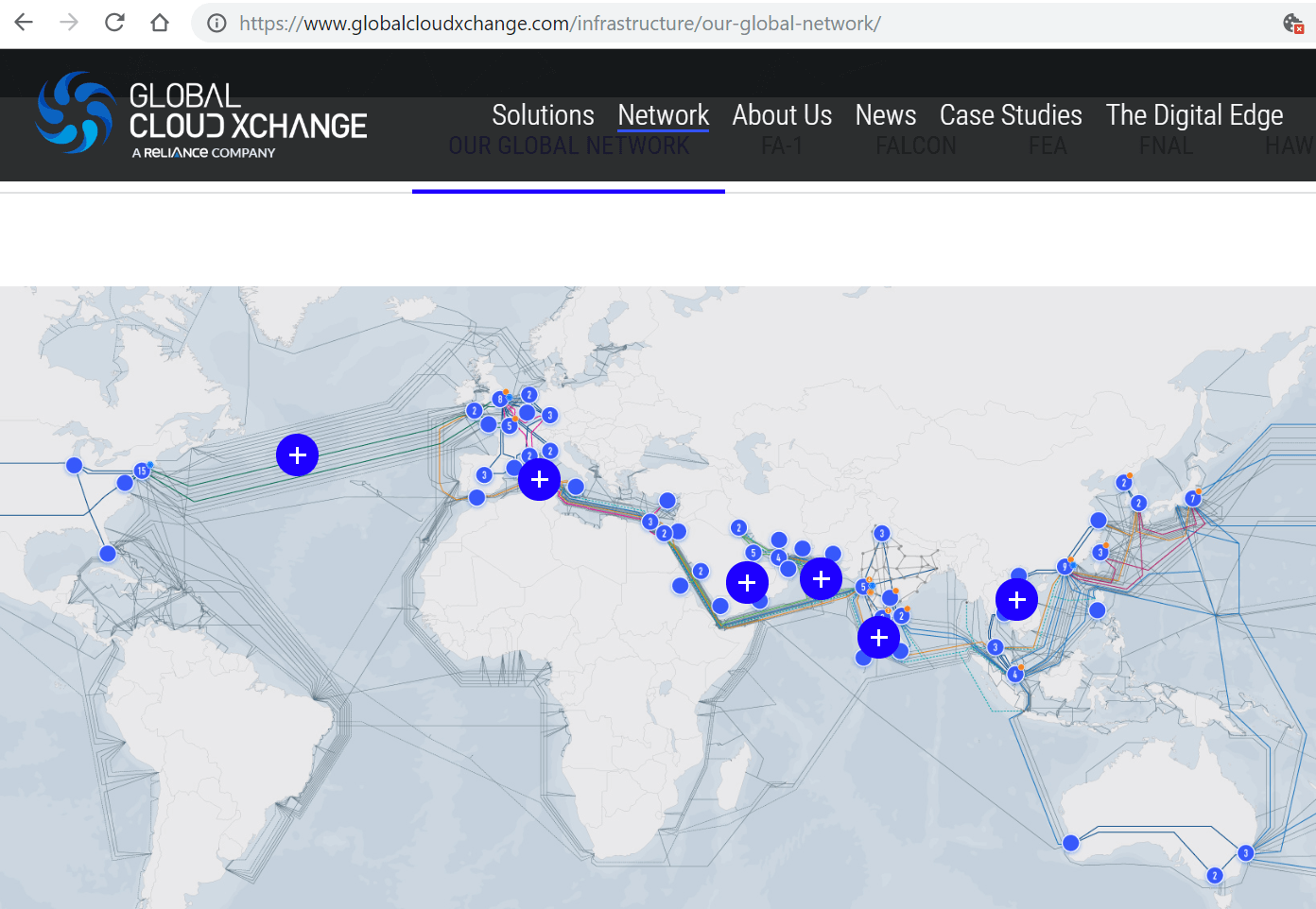This screenshot has width=1316, height=909.
Task: Expand the North Atlantic plus cluster marker
Action: pos(298,454)
